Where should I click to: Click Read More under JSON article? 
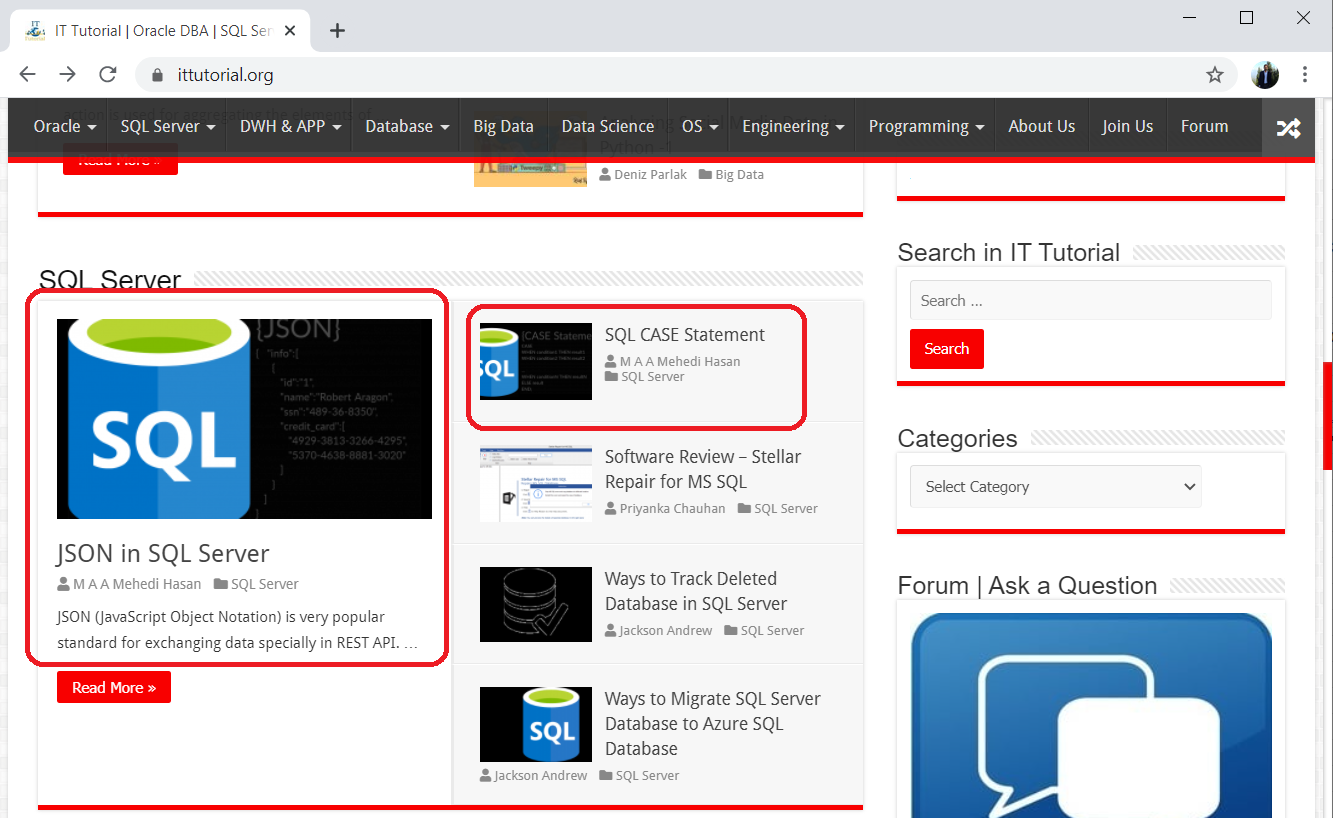[114, 687]
